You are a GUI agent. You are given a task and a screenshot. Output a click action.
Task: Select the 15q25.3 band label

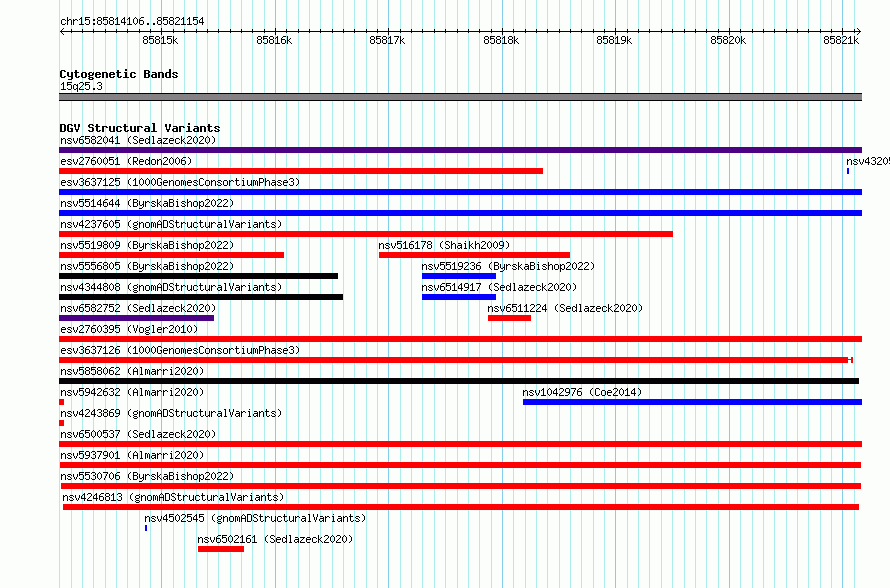click(x=81, y=86)
